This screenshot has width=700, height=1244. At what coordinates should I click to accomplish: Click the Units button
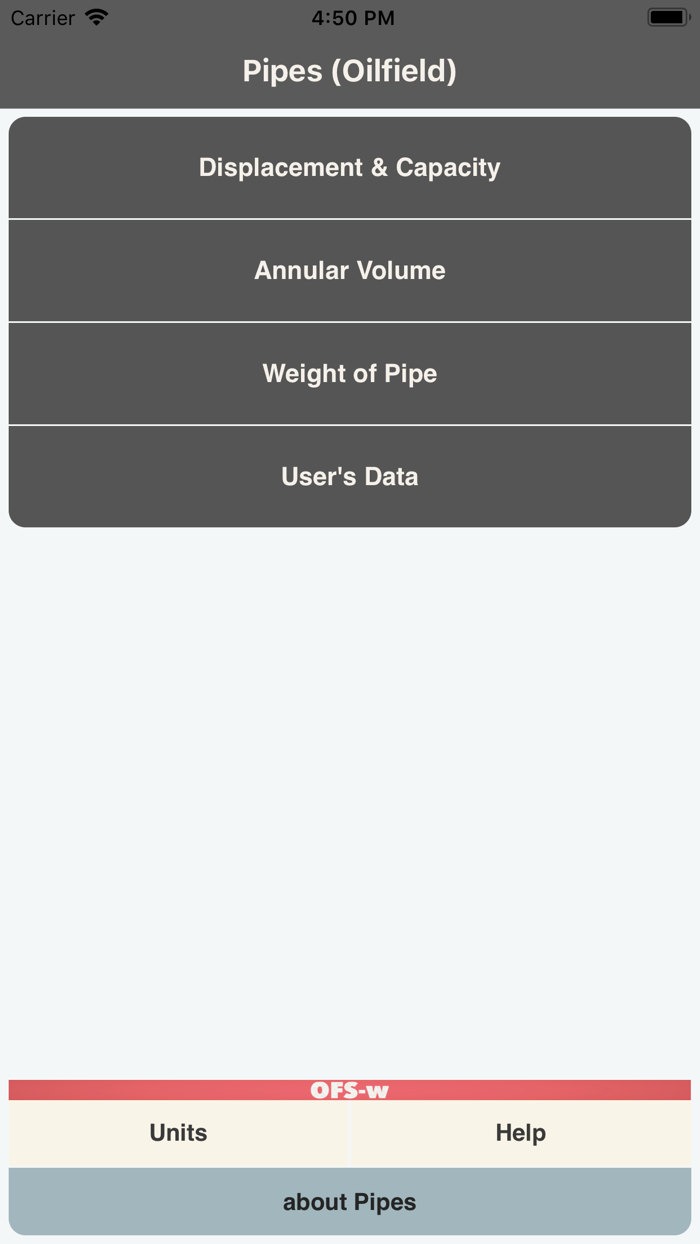178,1133
